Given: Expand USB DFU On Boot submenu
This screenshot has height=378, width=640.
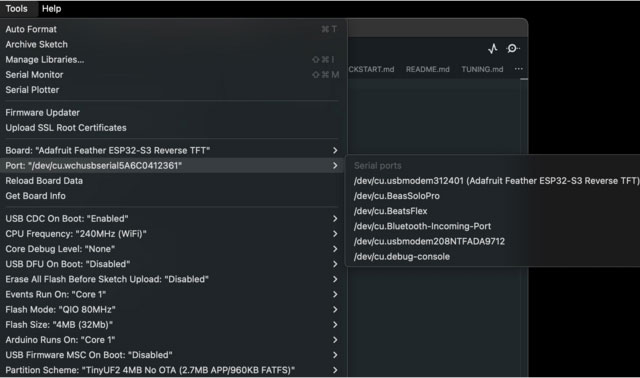Looking at the screenshot, I should [335, 264].
